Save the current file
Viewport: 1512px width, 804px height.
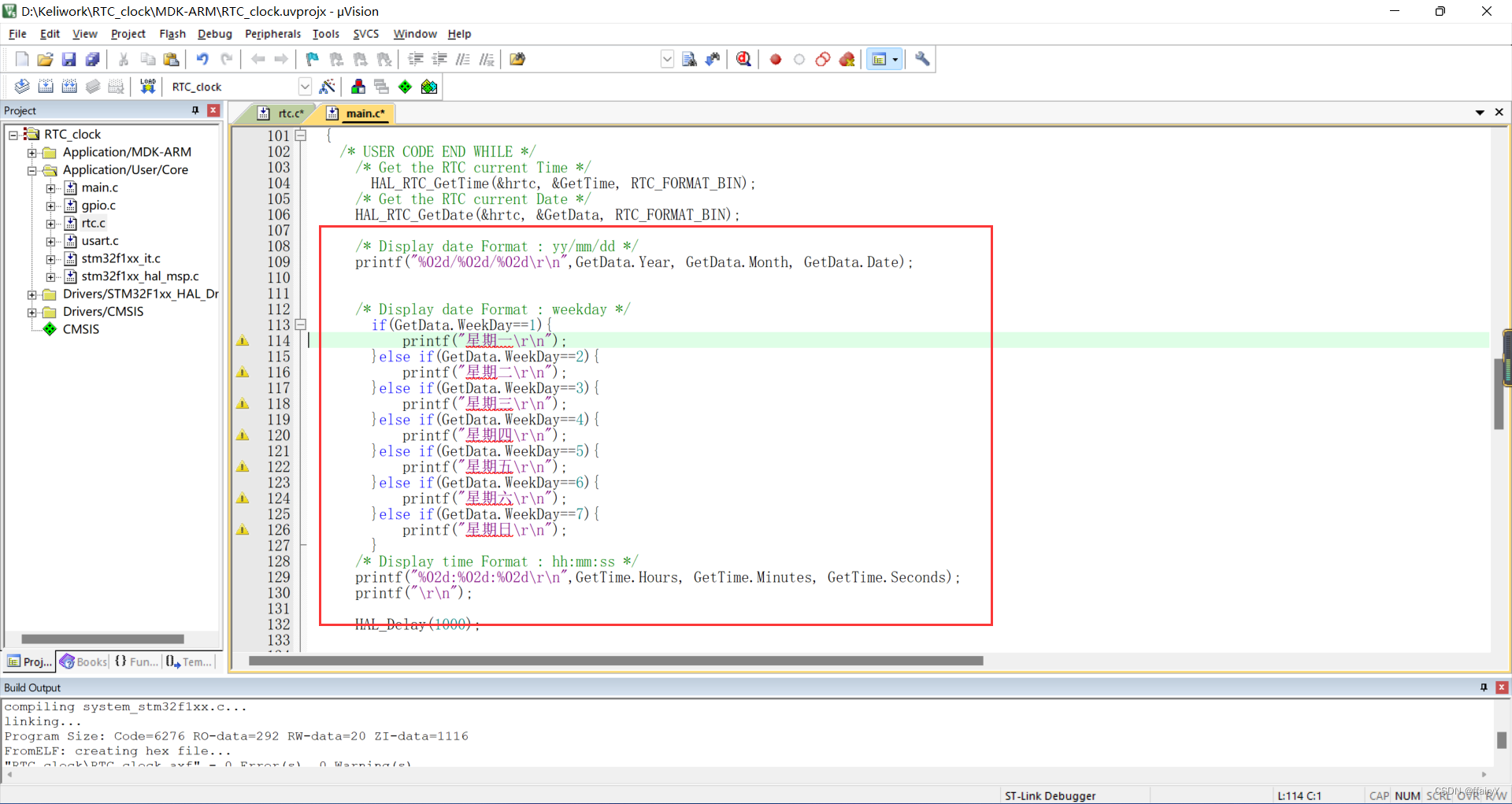pyautogui.click(x=69, y=59)
